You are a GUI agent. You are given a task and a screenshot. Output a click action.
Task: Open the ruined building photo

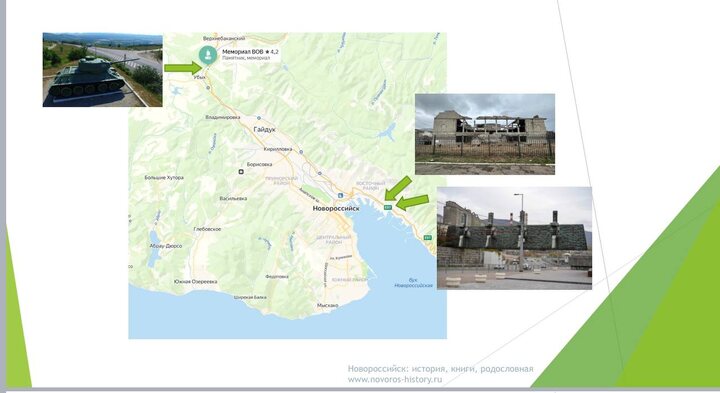coord(485,134)
